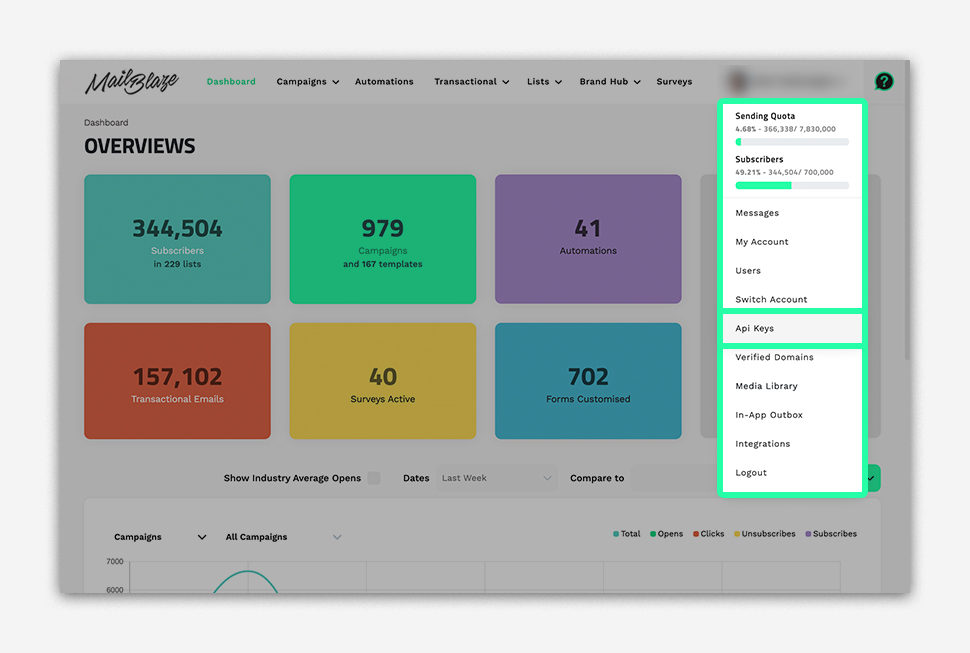
Task: Toggle the Opens series in chart legend
Action: tap(665, 534)
